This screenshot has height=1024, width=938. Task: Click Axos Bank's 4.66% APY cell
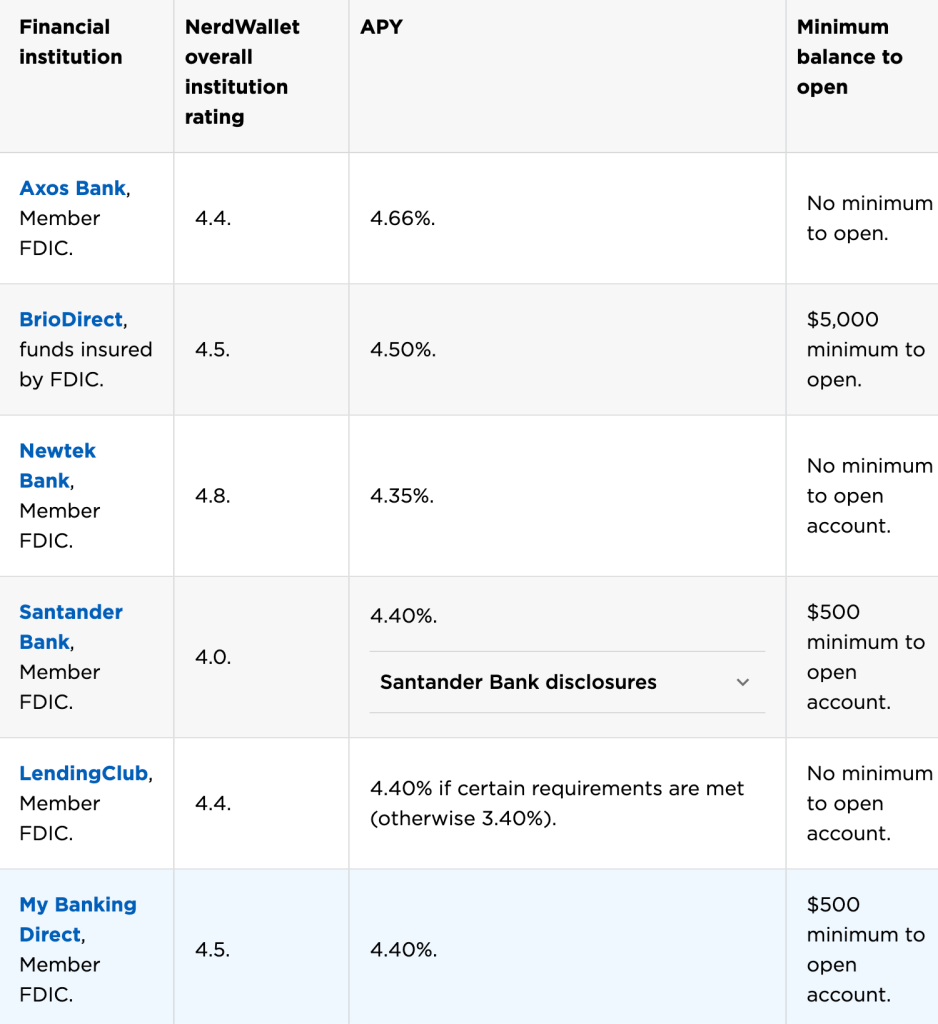coord(403,218)
